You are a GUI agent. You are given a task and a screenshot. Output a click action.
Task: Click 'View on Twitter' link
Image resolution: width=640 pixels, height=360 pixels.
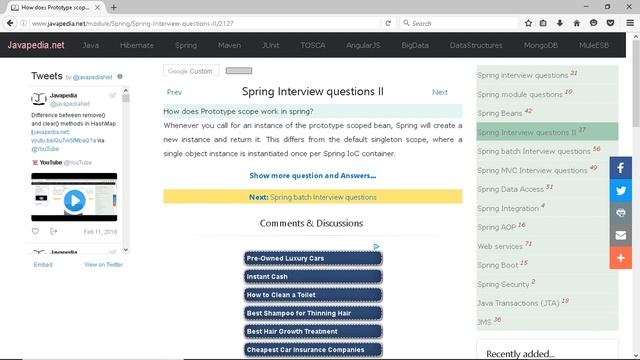pyautogui.click(x=104, y=264)
